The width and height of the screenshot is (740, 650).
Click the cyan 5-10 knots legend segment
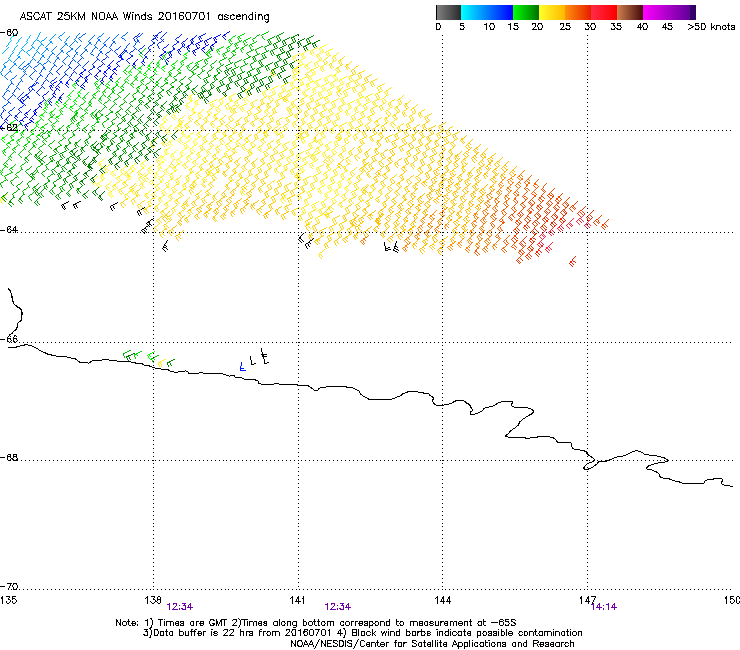(x=474, y=12)
